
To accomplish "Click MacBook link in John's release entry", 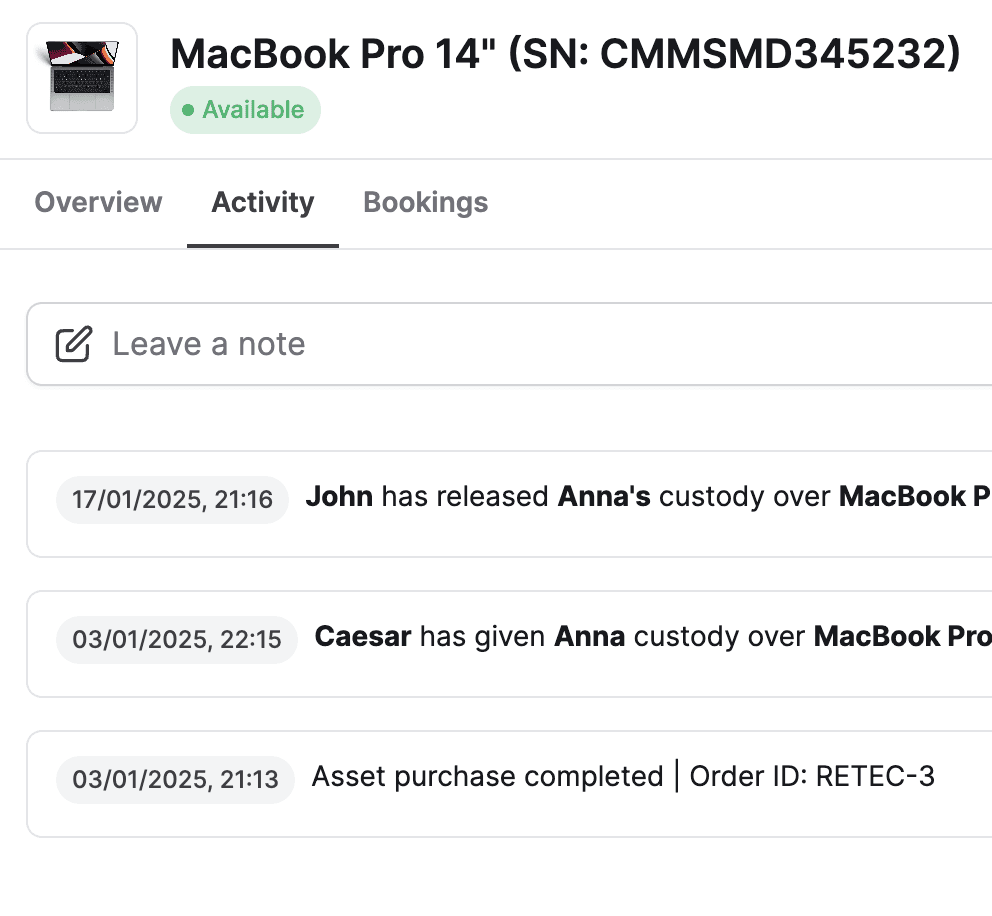I will [915, 497].
